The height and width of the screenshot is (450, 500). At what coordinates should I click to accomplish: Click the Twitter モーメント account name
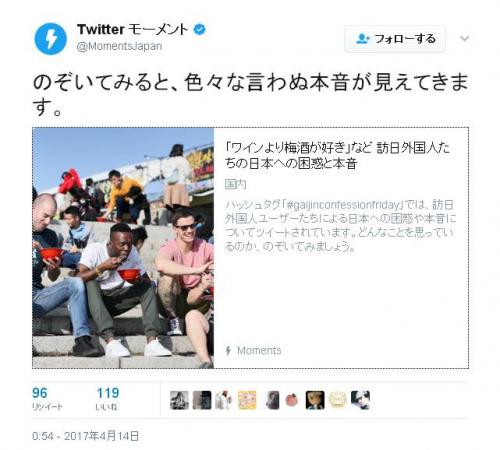[x=133, y=29]
